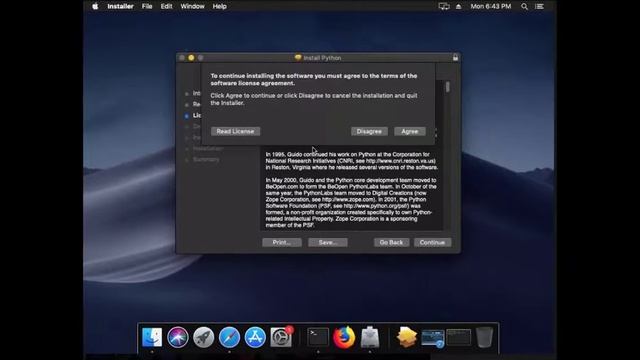Open the File menu
Screen dimensions: 640x360
[x=147, y=6]
